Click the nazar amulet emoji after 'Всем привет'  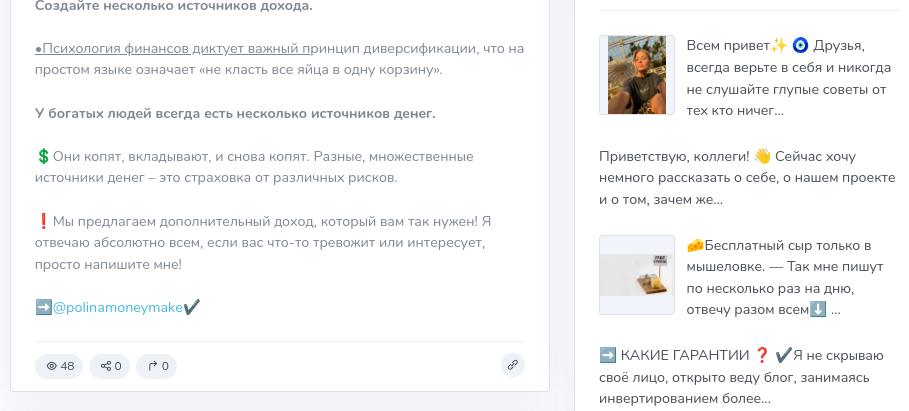[799, 45]
